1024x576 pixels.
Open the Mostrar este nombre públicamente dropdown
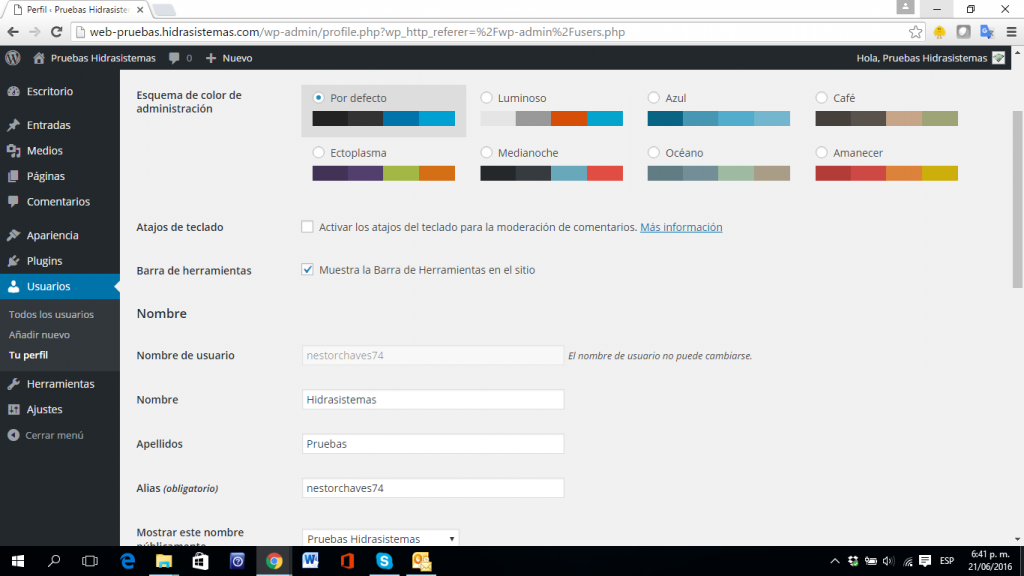[x=380, y=538]
